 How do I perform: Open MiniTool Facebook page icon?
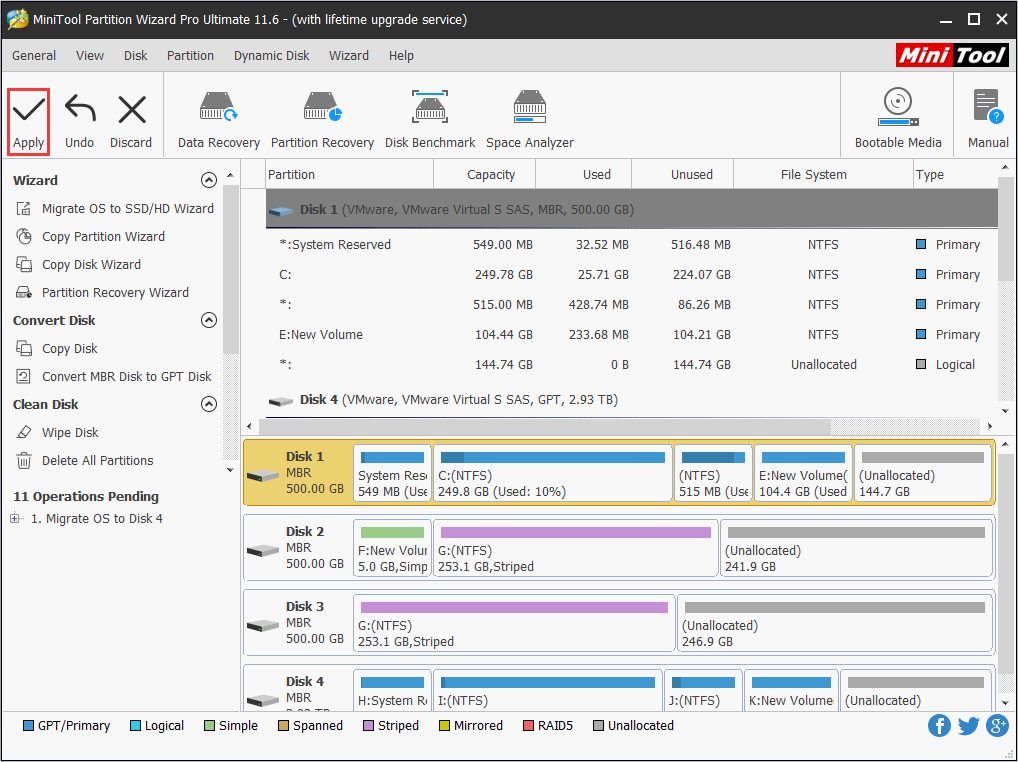coord(939,725)
